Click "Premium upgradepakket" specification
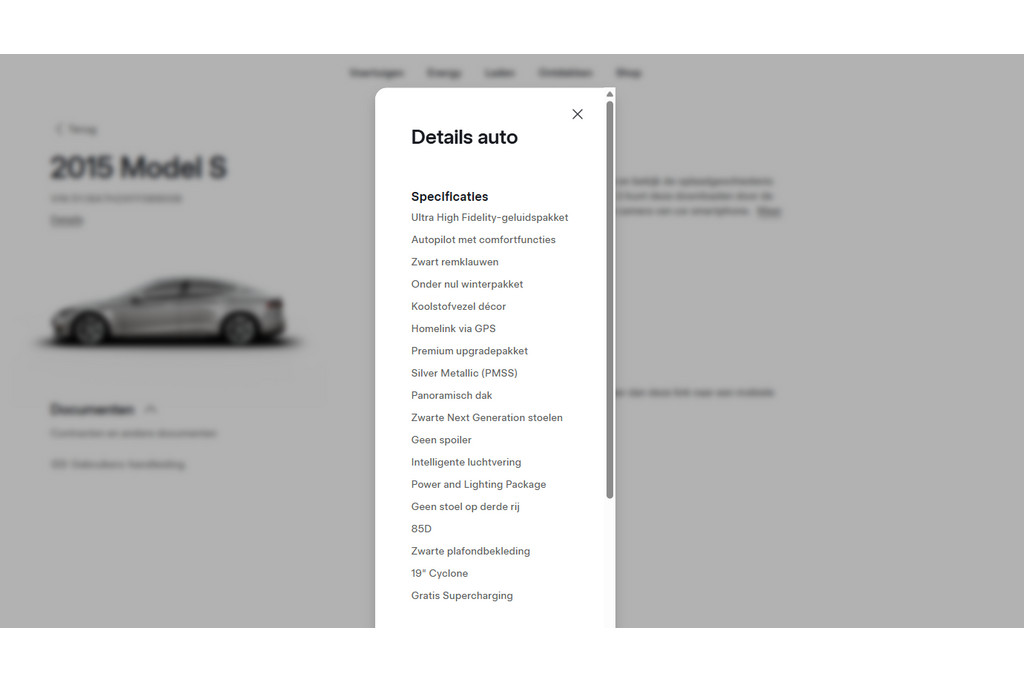Screen dimensions: 1024x683 [x=470, y=351]
